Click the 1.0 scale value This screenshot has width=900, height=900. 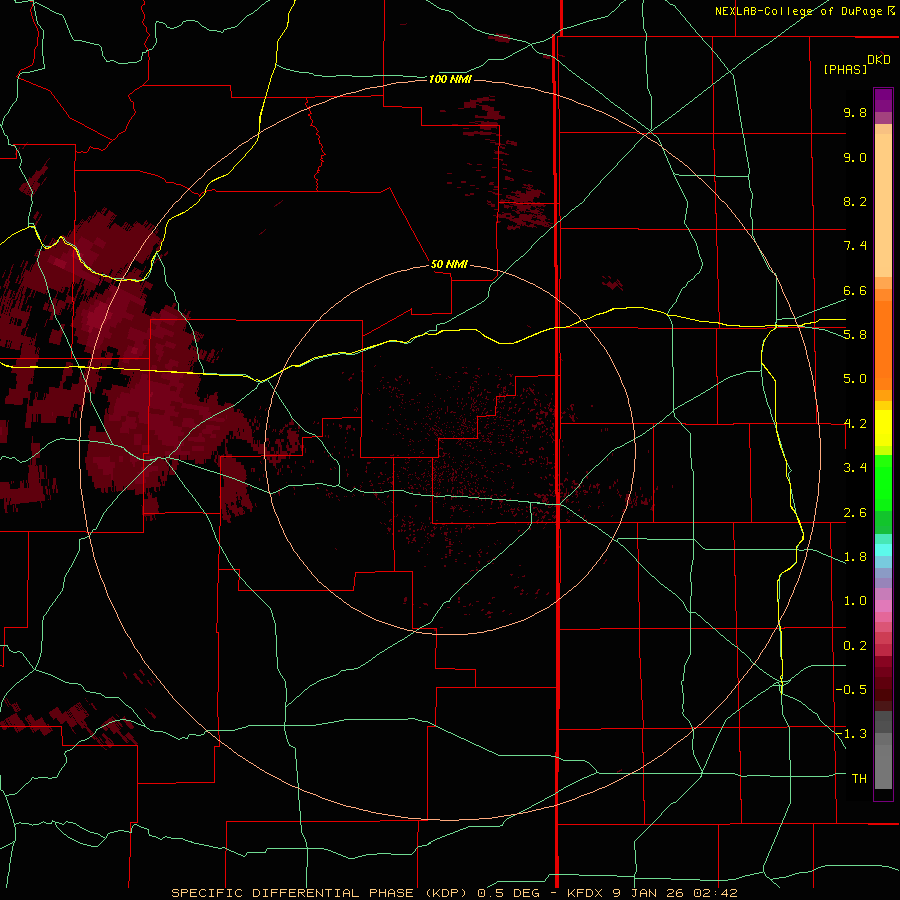(855, 601)
